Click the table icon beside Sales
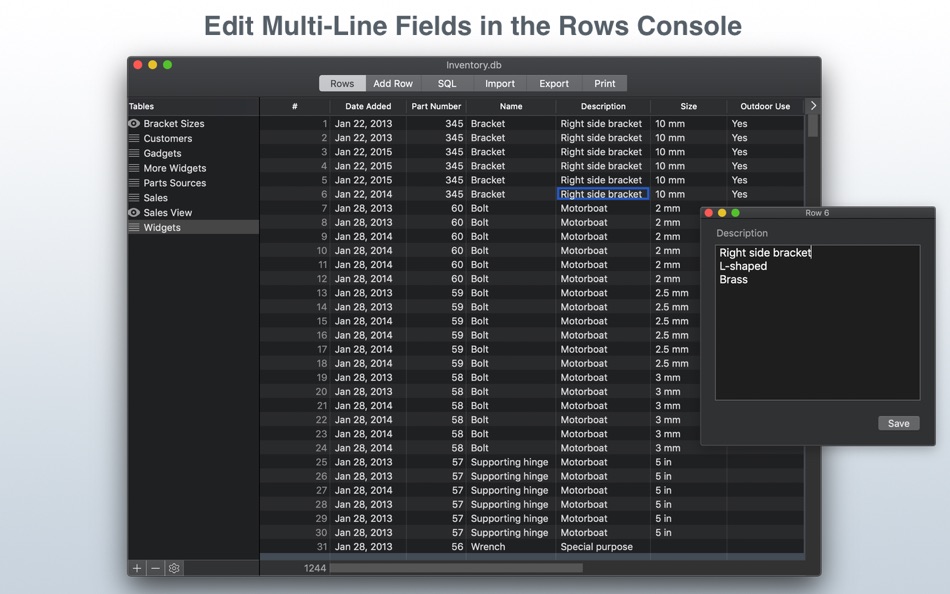The height and width of the screenshot is (594, 950). coord(134,198)
